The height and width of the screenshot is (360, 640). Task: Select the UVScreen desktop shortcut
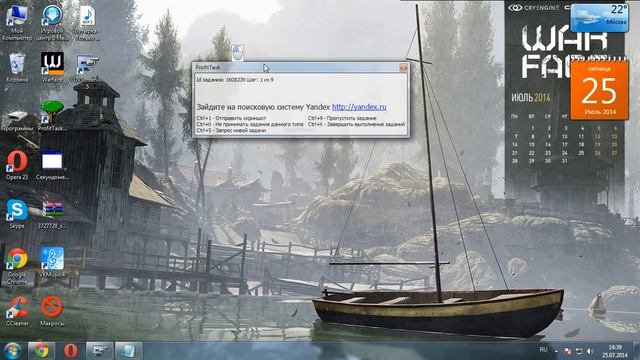87,71
